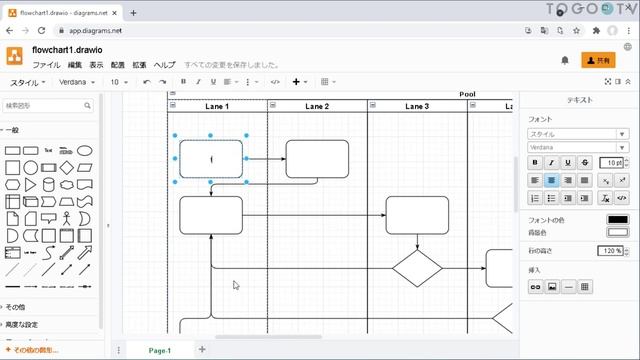Open the Verdana font dropdown in toolbar
Image resolution: width=640 pixels, height=360 pixels.
pyautogui.click(x=77, y=82)
